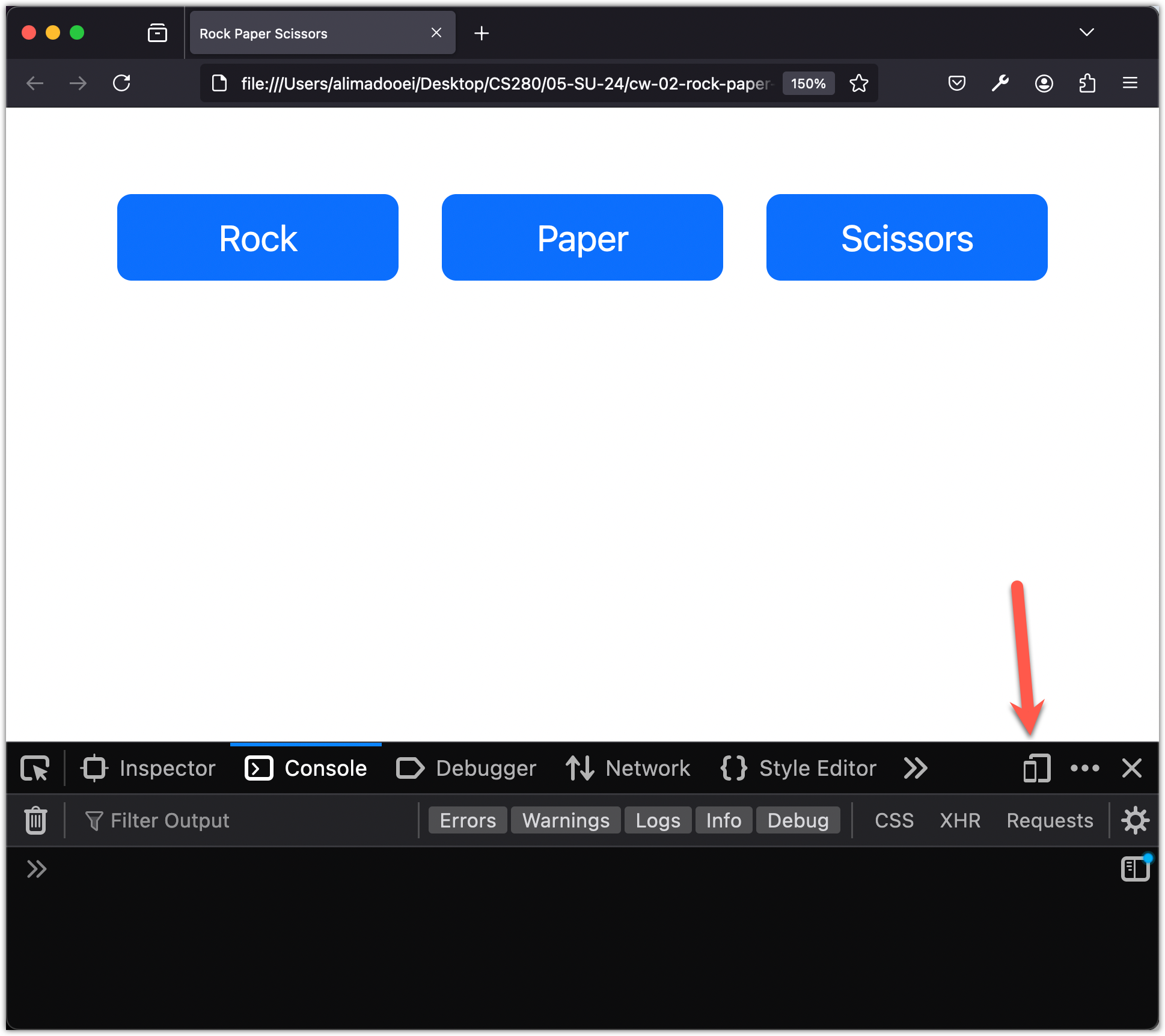Image resolution: width=1165 pixels, height=1036 pixels.
Task: Switch to the Inspector tab
Action: 148,768
